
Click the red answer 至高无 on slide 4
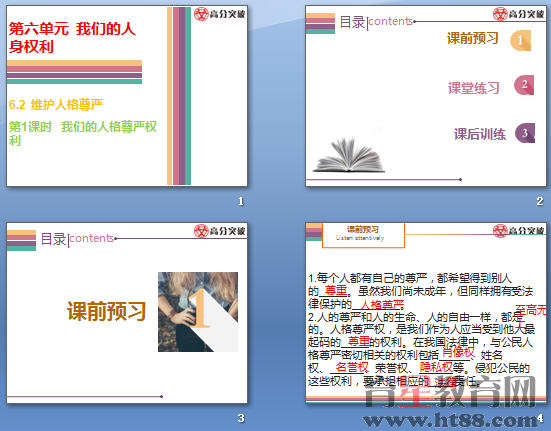click(x=531, y=310)
